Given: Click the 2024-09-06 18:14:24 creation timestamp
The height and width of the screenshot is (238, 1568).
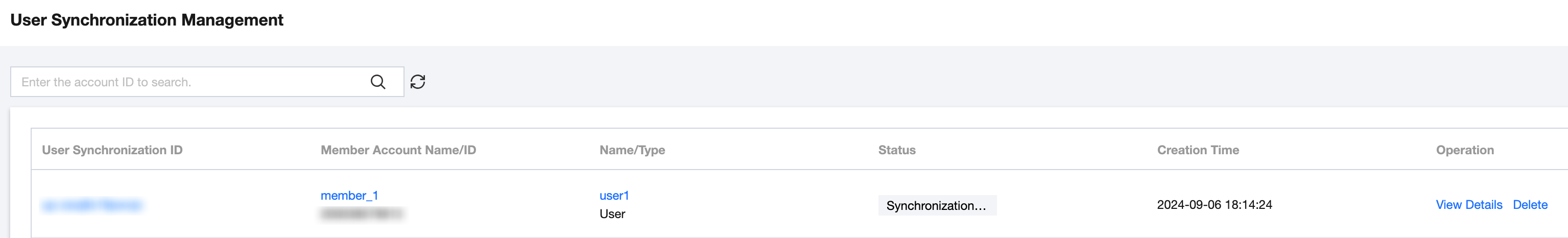Looking at the screenshot, I should click(1214, 205).
